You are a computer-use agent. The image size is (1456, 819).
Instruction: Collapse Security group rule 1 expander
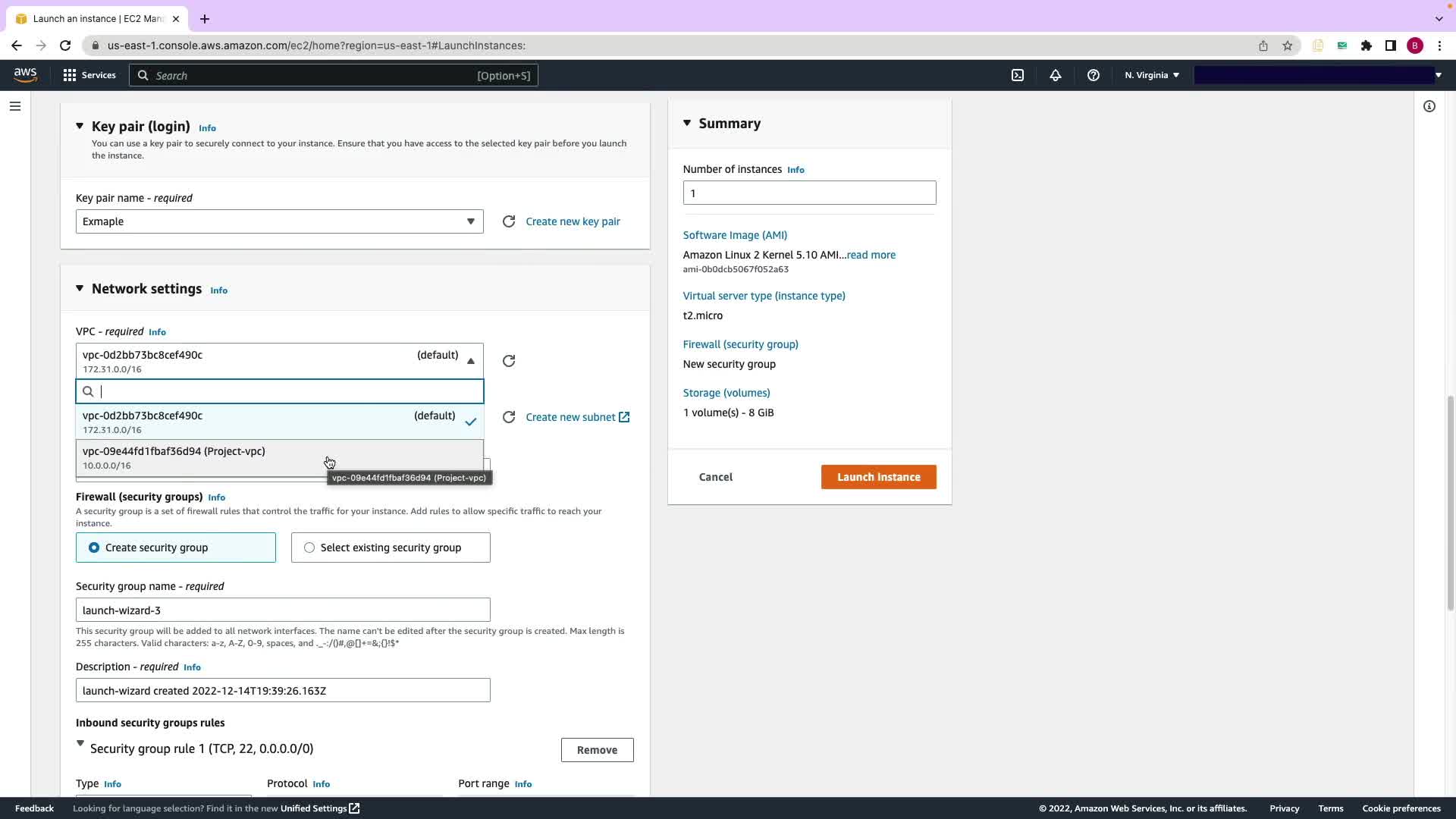tap(80, 745)
